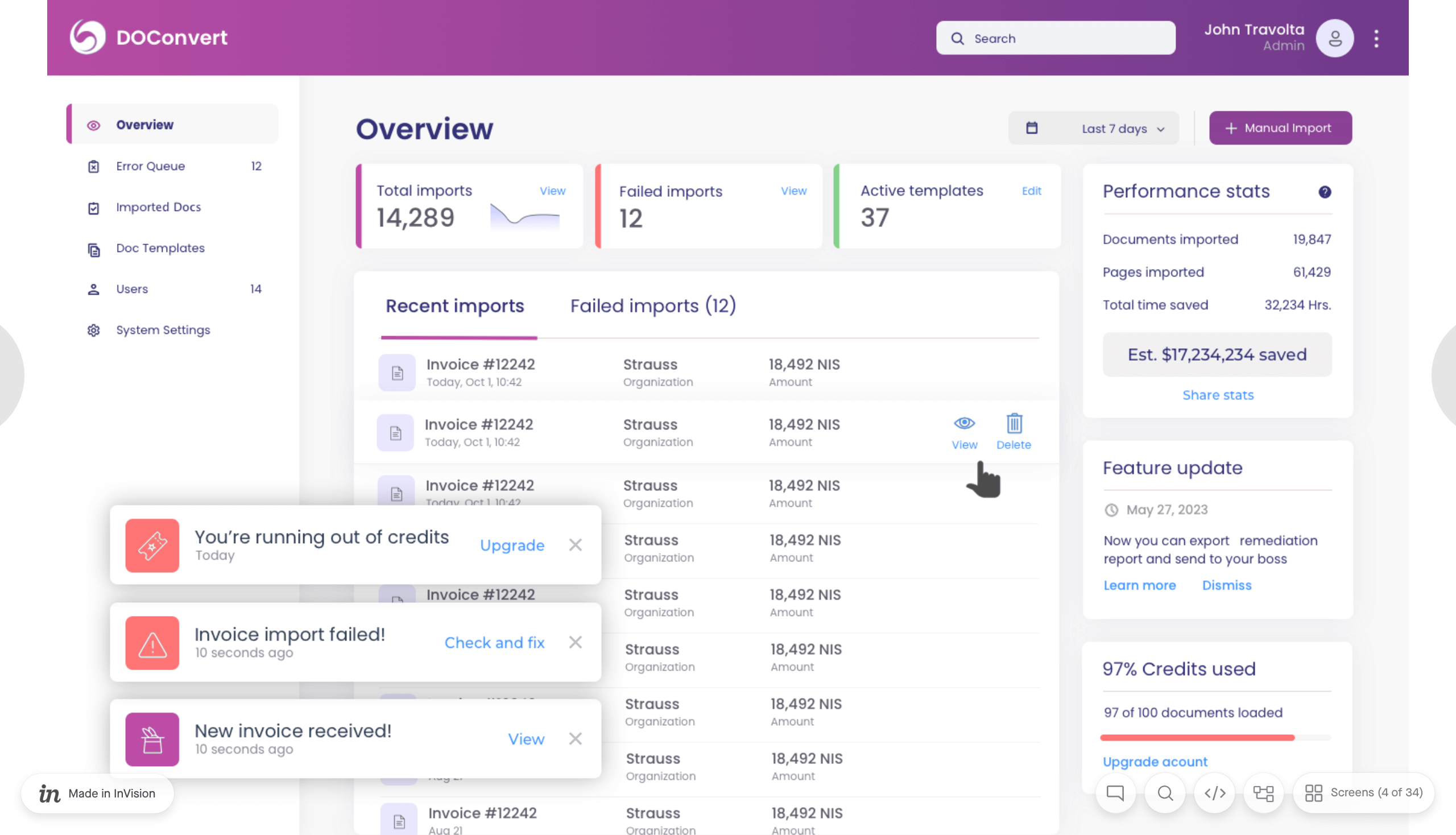Click the Manual Import button

(x=1280, y=127)
